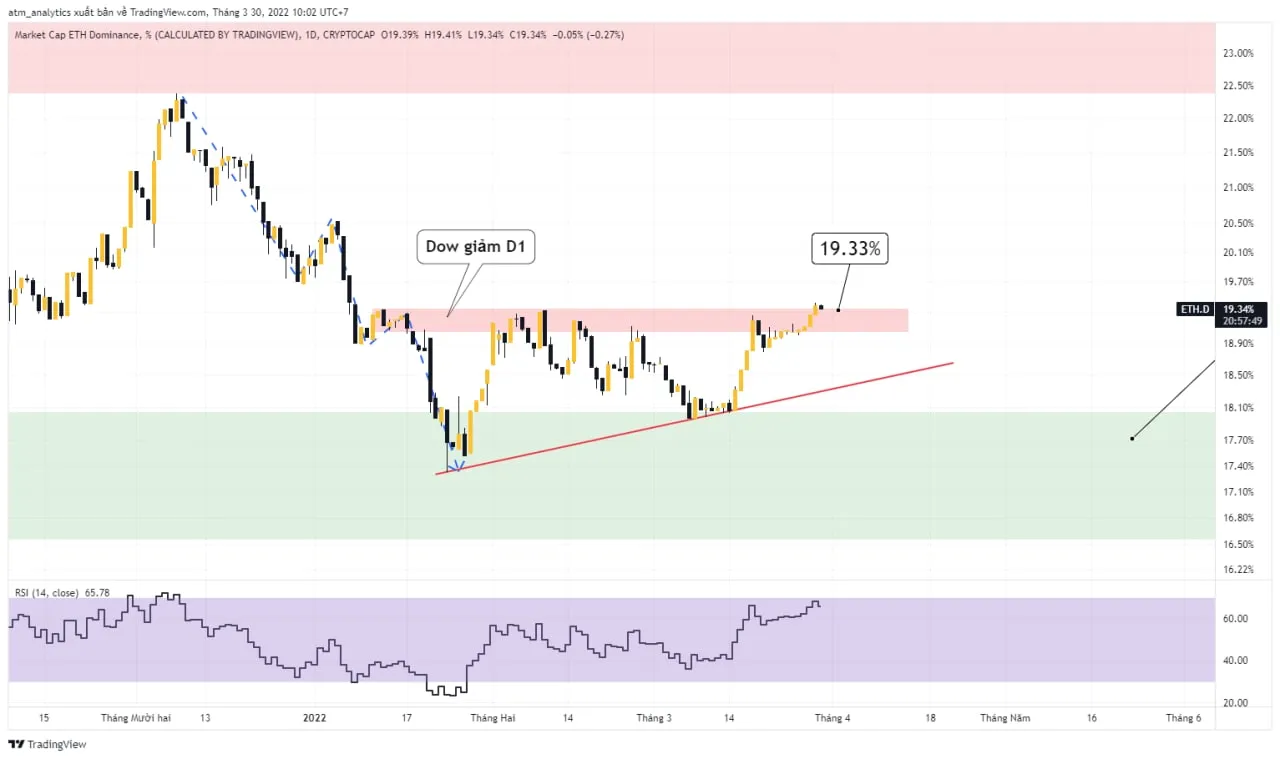
Task: Select the green support zone rectangle
Action: click(610, 476)
